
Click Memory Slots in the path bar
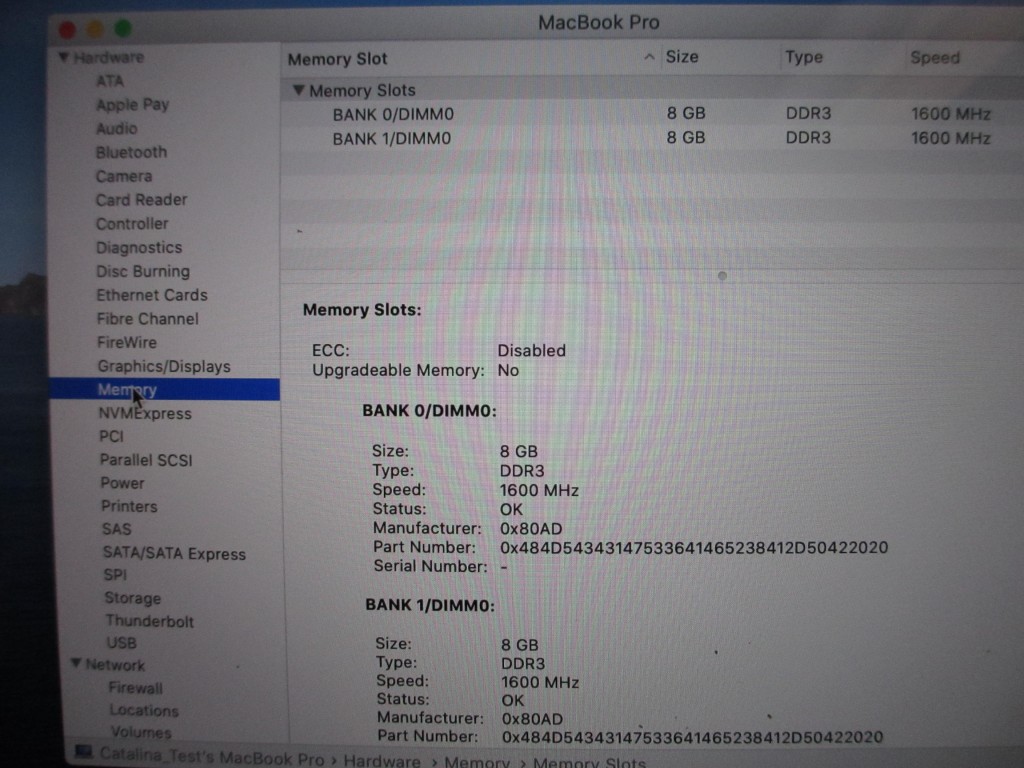(x=589, y=762)
